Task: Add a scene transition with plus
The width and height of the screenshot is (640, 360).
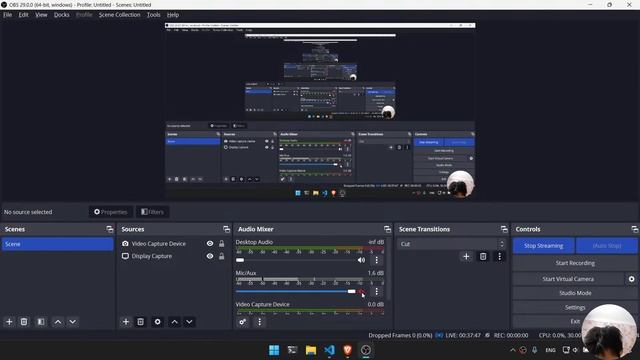Action: (466, 256)
